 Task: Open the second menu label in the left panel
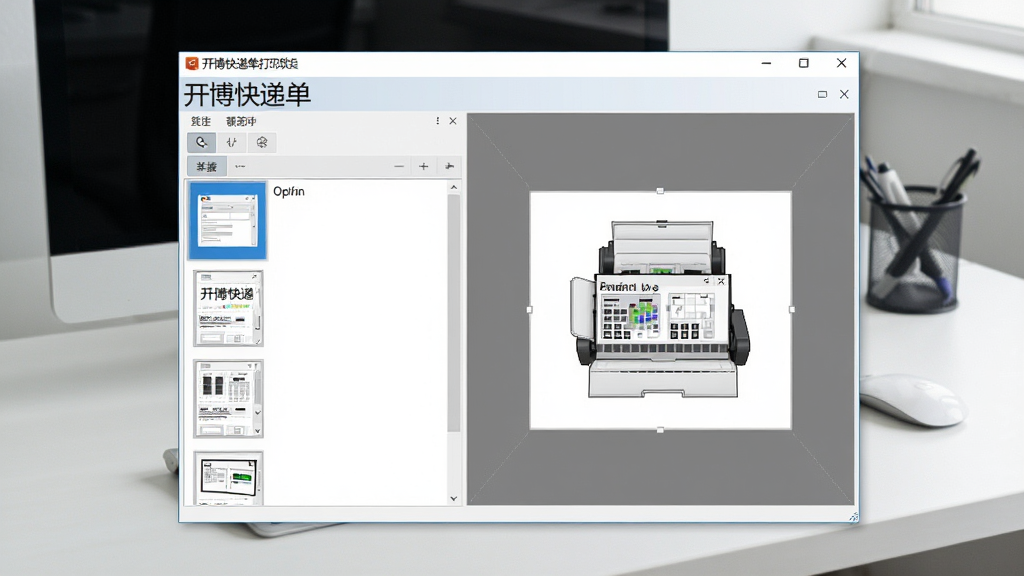[x=241, y=121]
